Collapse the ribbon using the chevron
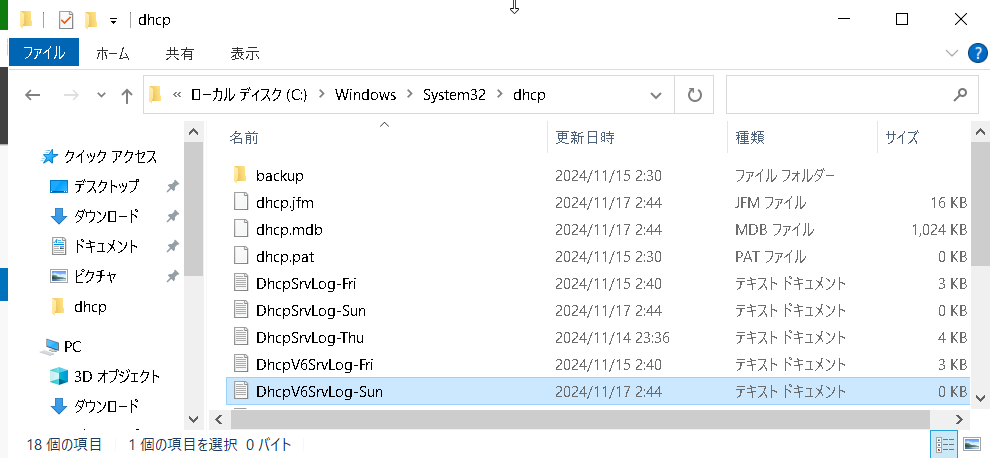Viewport: 990px width, 458px height. [x=951, y=53]
